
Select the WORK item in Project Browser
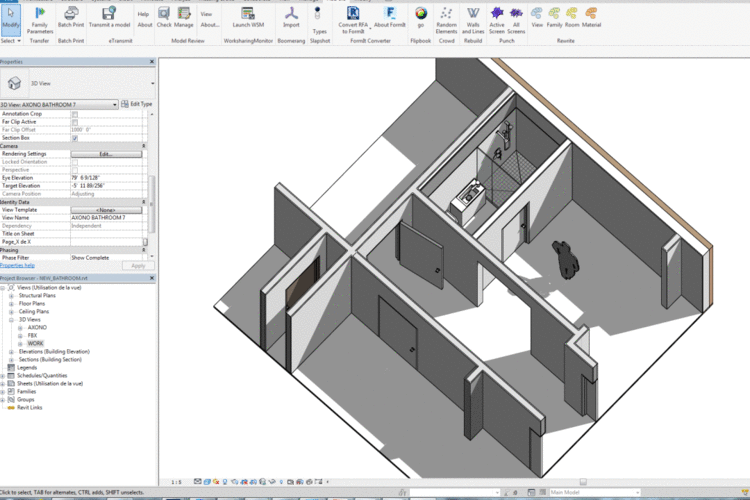pyautogui.click(x=35, y=344)
